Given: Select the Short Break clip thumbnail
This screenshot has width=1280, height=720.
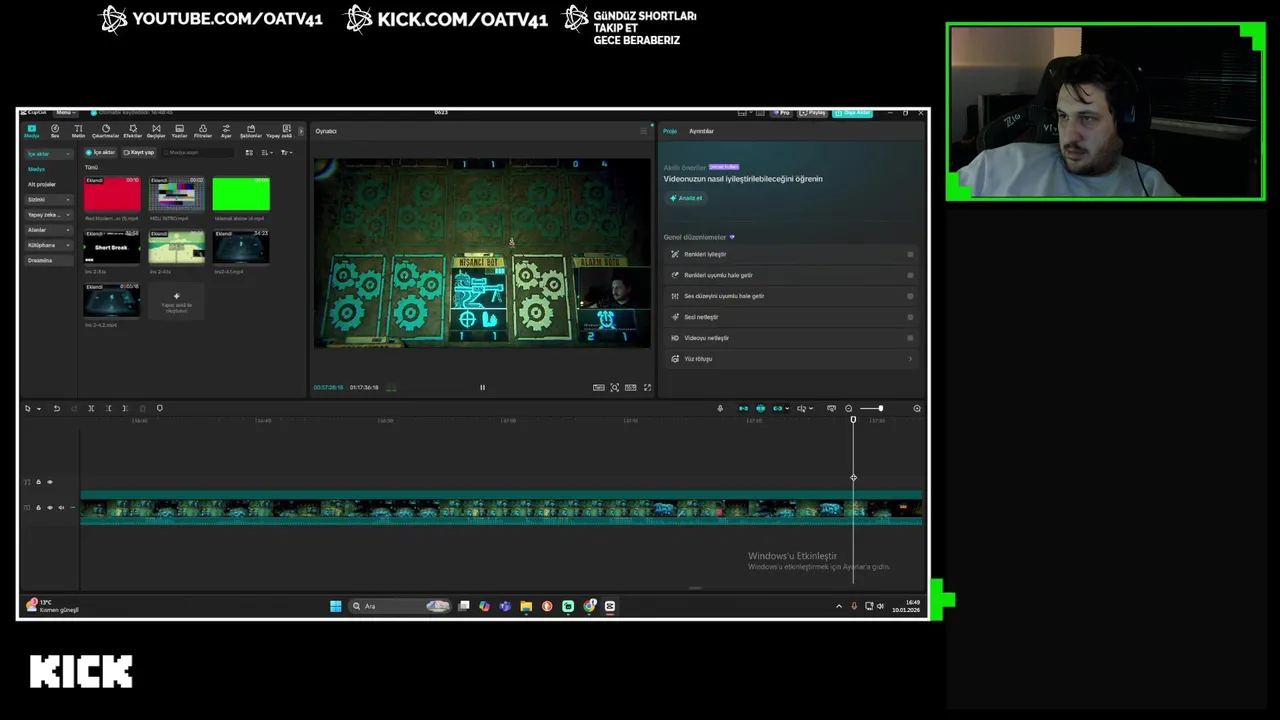Looking at the screenshot, I should click(112, 247).
